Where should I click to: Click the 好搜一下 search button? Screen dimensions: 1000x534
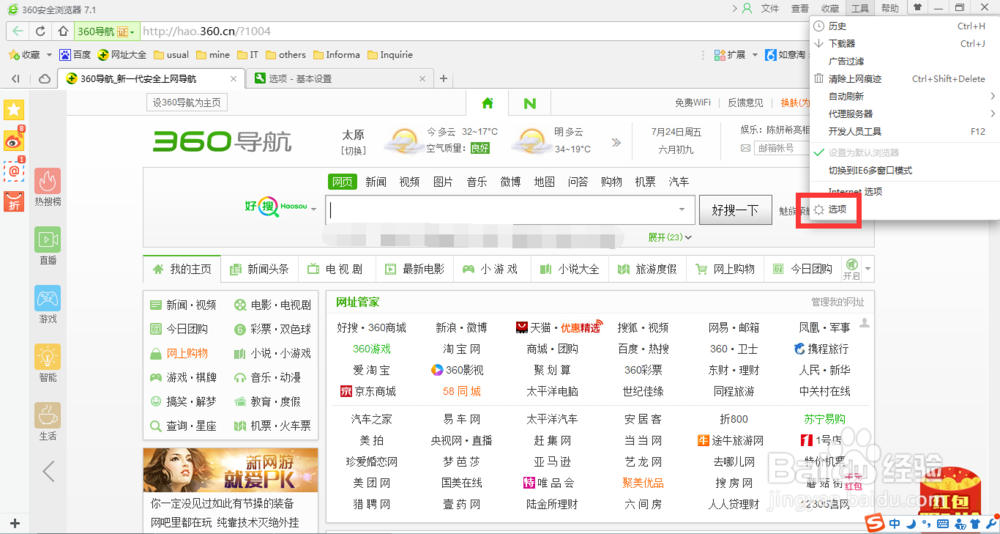(x=735, y=211)
